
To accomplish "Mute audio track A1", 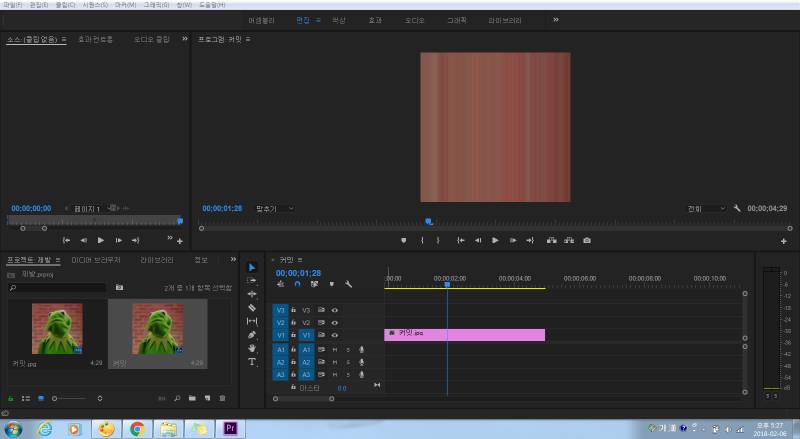I will click(335, 350).
